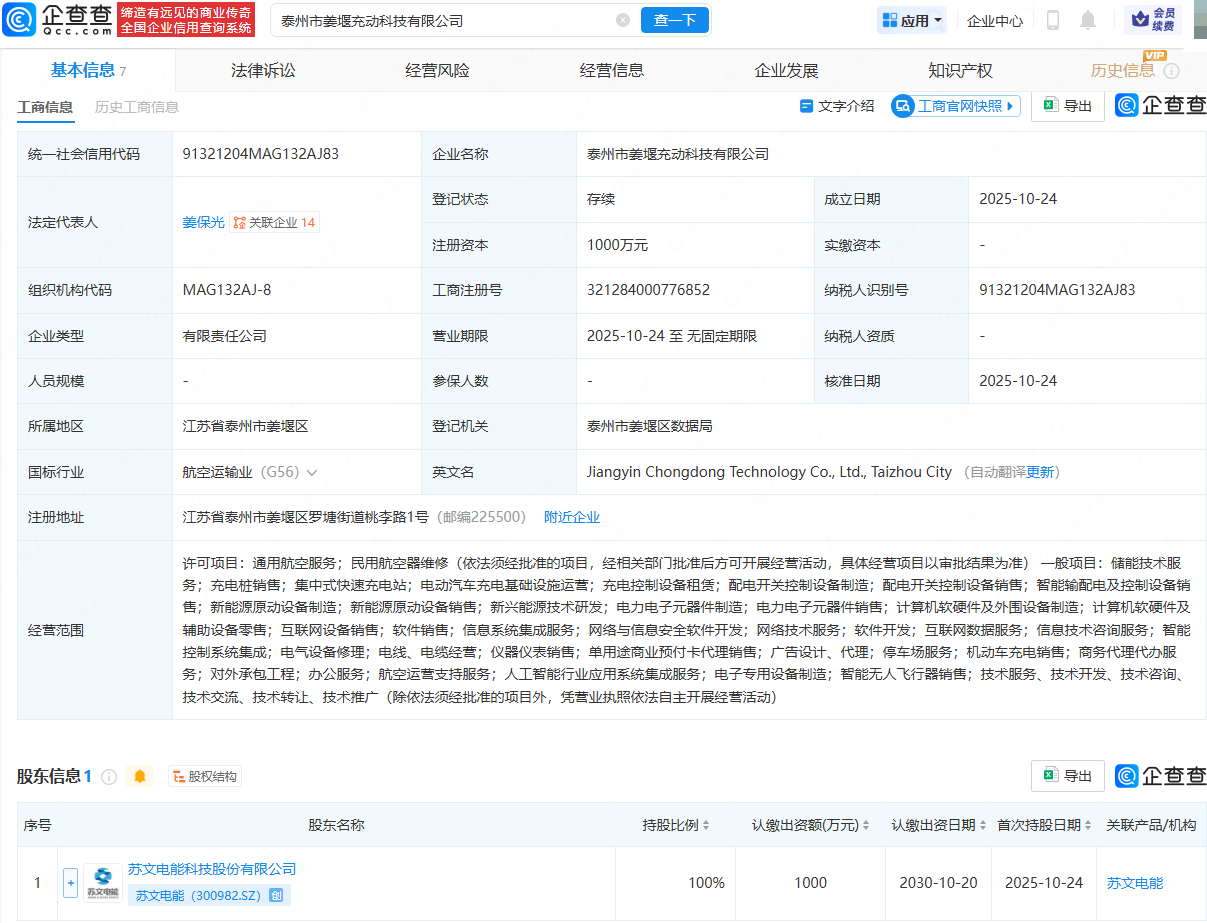Screen dimensions: 1207x923
Task: Switch to the 法律诉讼 tab
Action: point(263,70)
